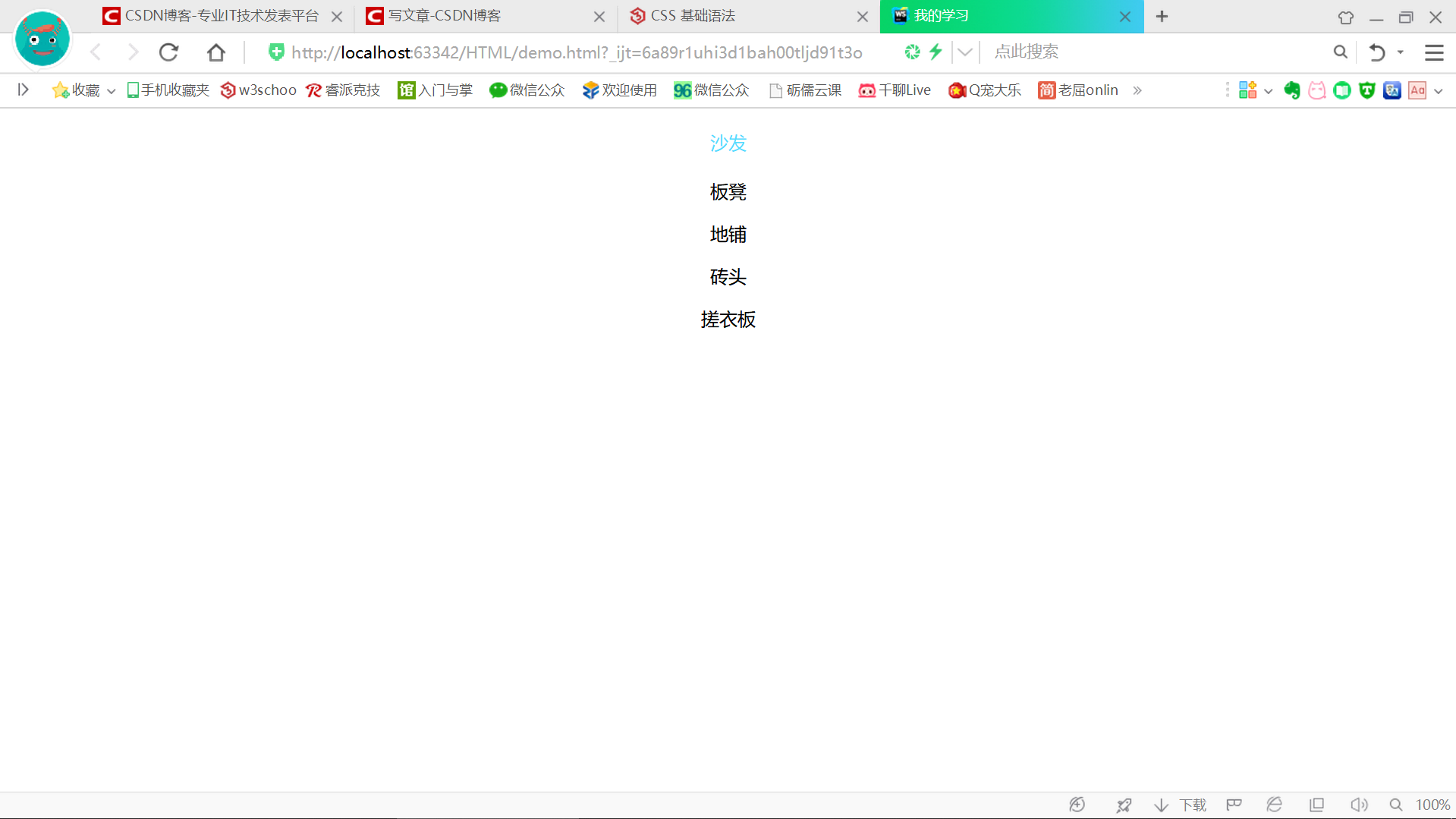Go to the browser home page icon
The width and height of the screenshot is (1456, 819).
(216, 52)
